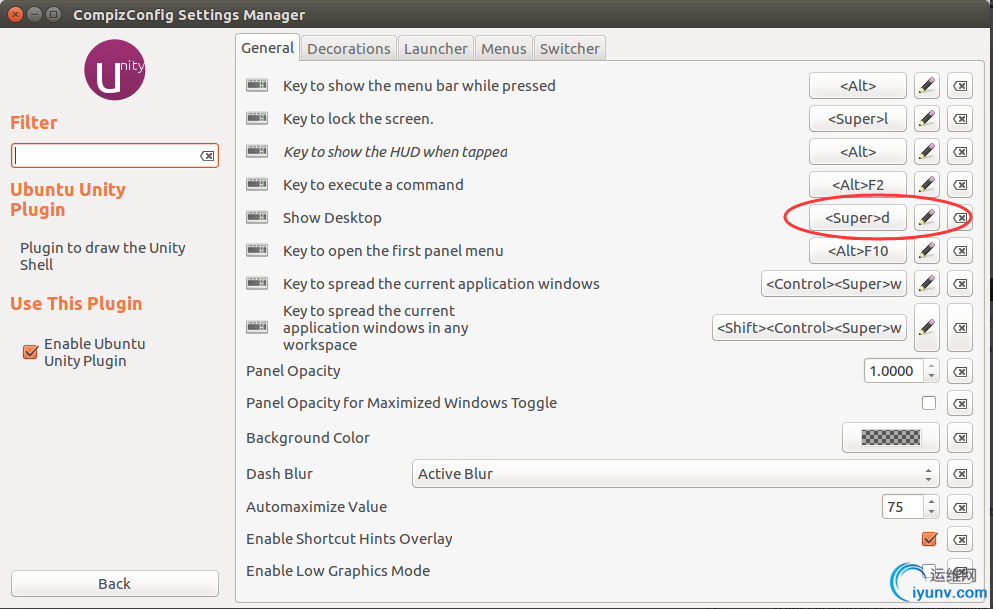Decrease the Automaximize Value with down arrow
Viewport: 993px width, 609px height.
coord(932,512)
